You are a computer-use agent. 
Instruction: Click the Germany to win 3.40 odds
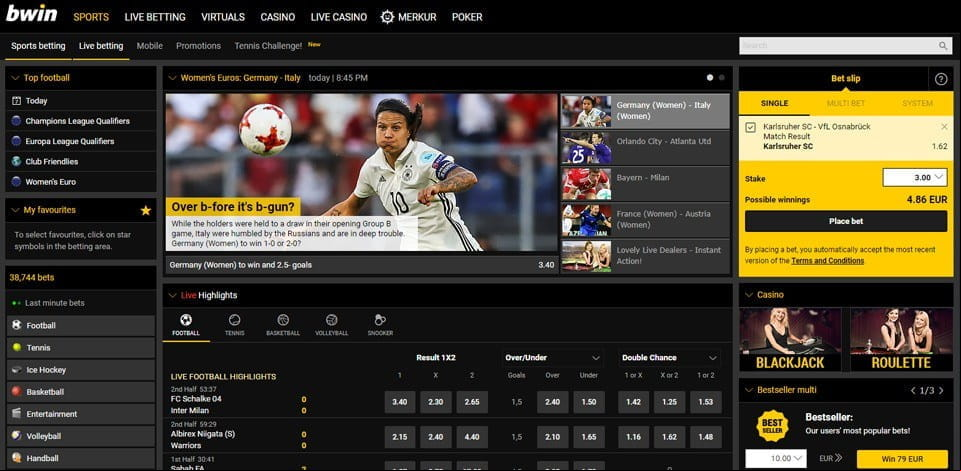[x=546, y=265]
